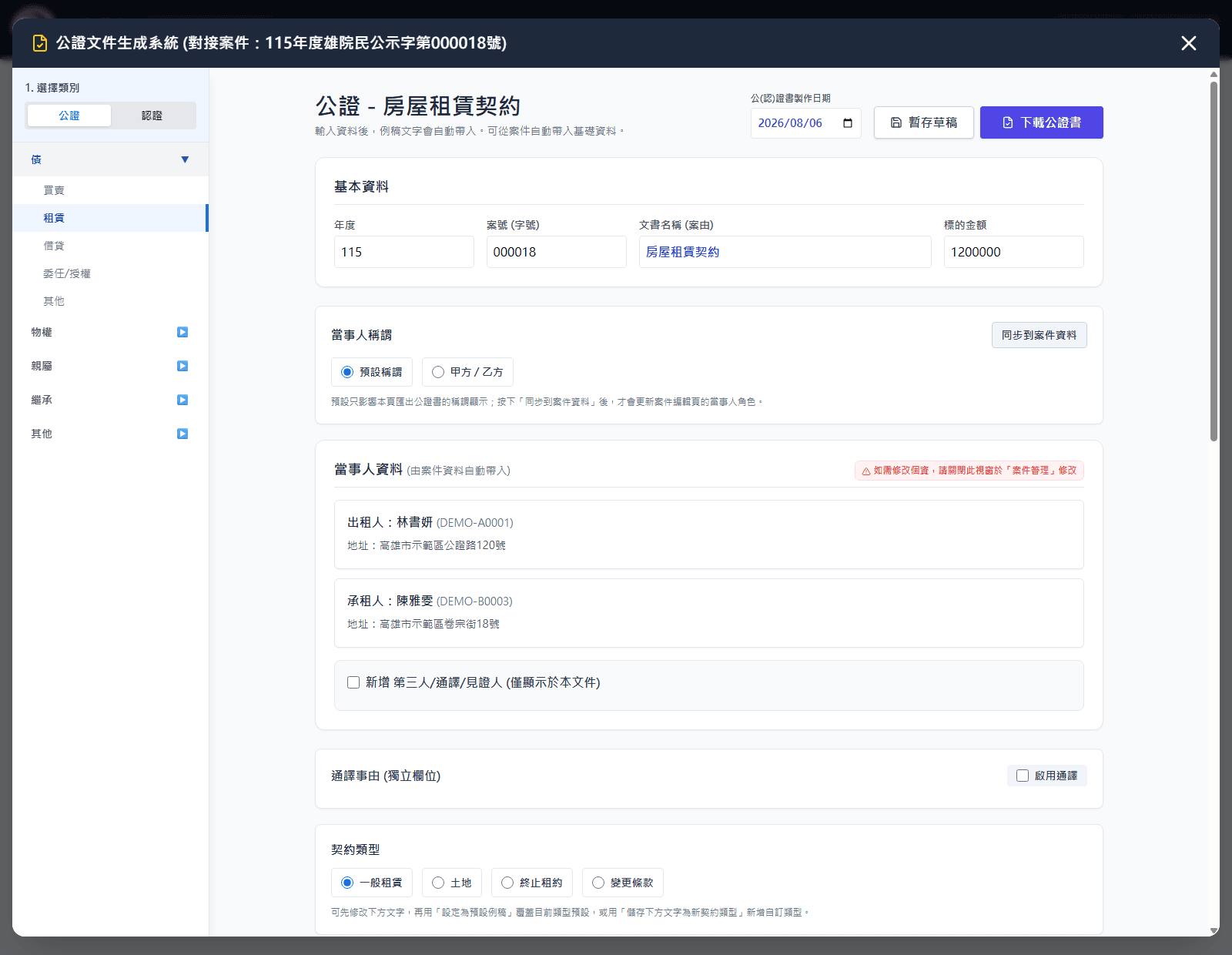Image resolution: width=1232 pixels, height=955 pixels.
Task: Expand the 物權 category arrow
Action: [x=182, y=332]
